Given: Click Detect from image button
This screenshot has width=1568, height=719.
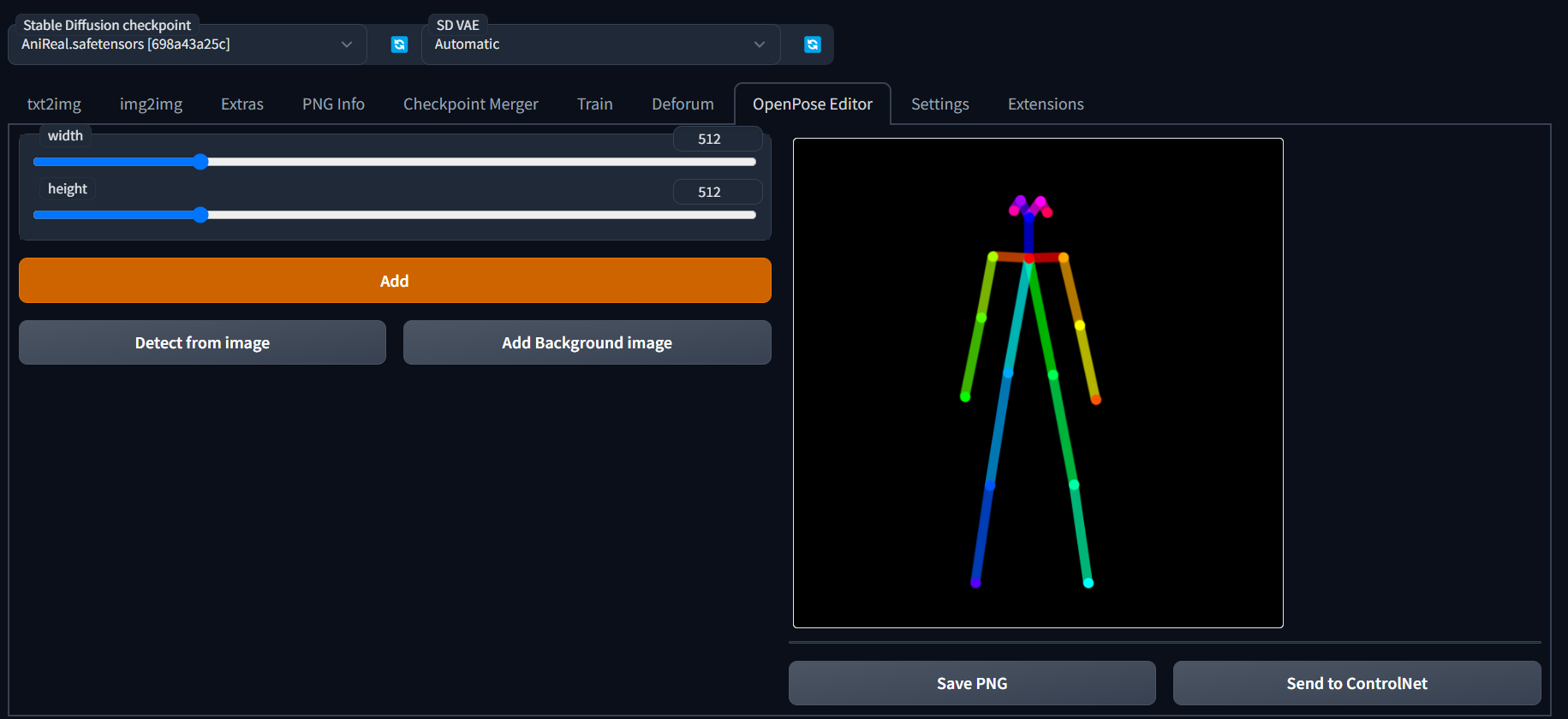Looking at the screenshot, I should [x=202, y=342].
